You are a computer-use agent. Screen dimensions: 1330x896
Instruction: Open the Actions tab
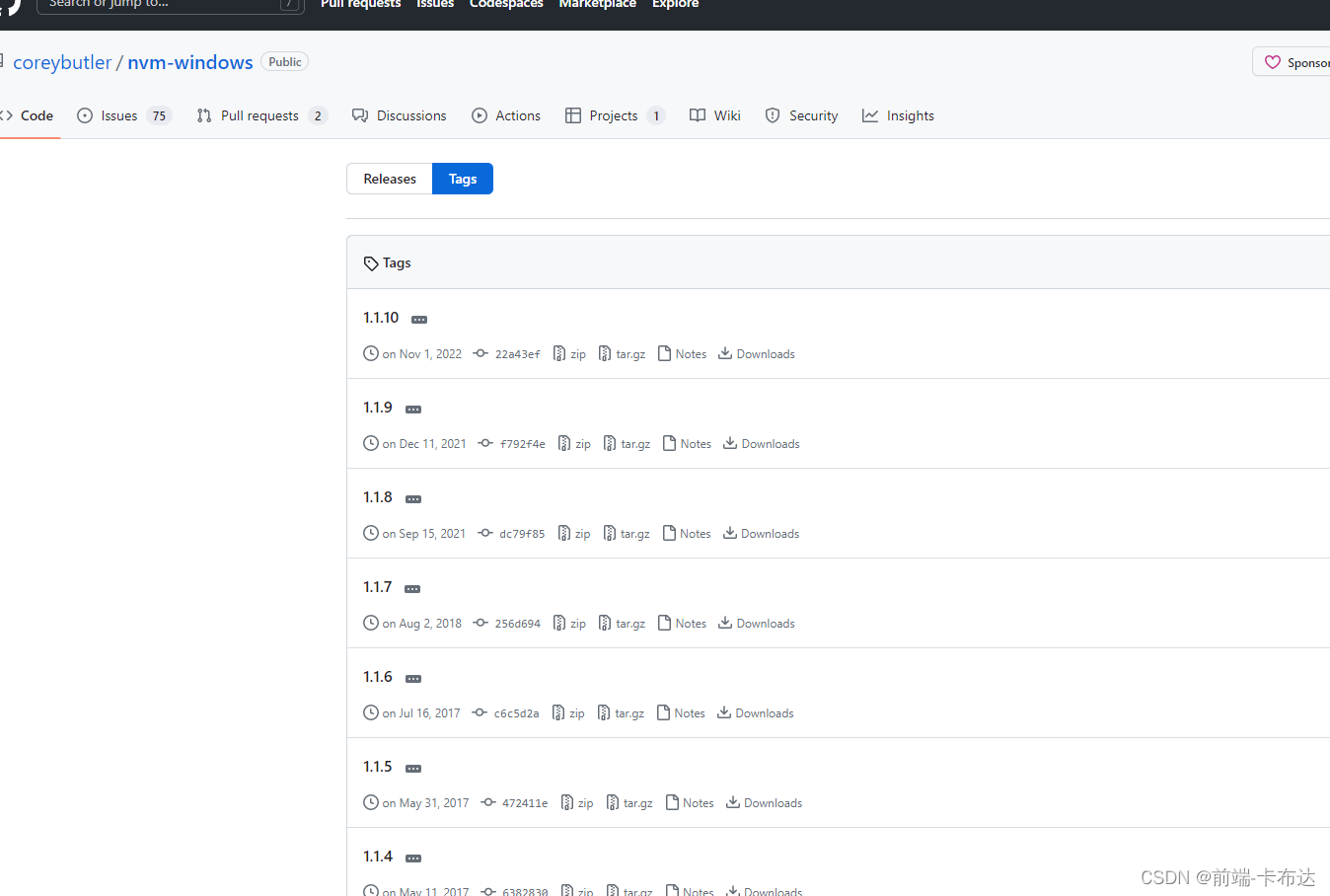(506, 115)
